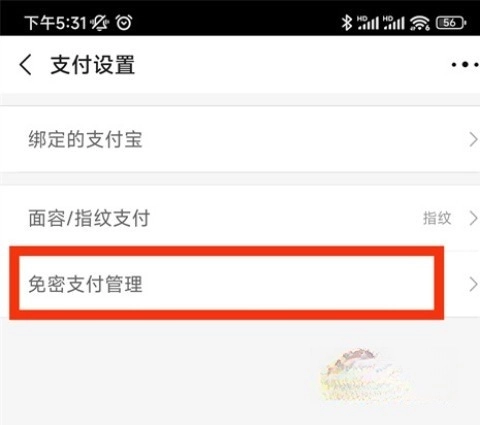
Task: Open 免密支付管理 settings entry
Action: coord(240,284)
